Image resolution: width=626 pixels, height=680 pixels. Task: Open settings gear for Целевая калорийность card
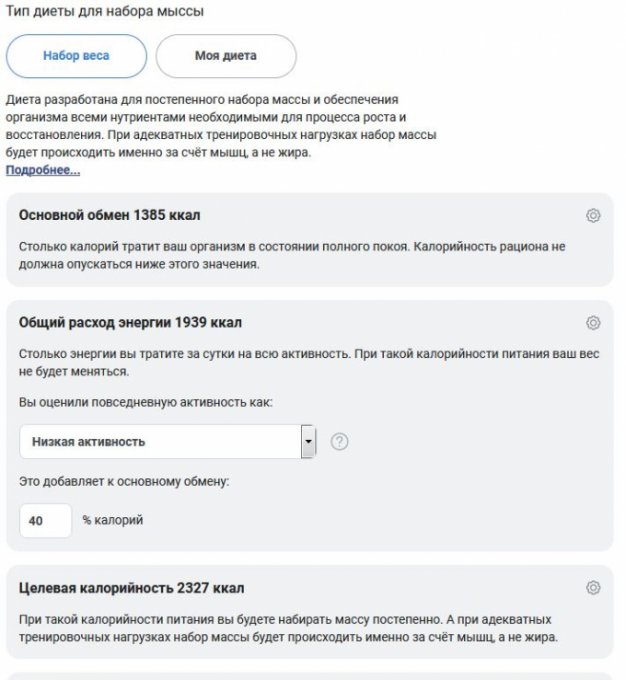(593, 587)
